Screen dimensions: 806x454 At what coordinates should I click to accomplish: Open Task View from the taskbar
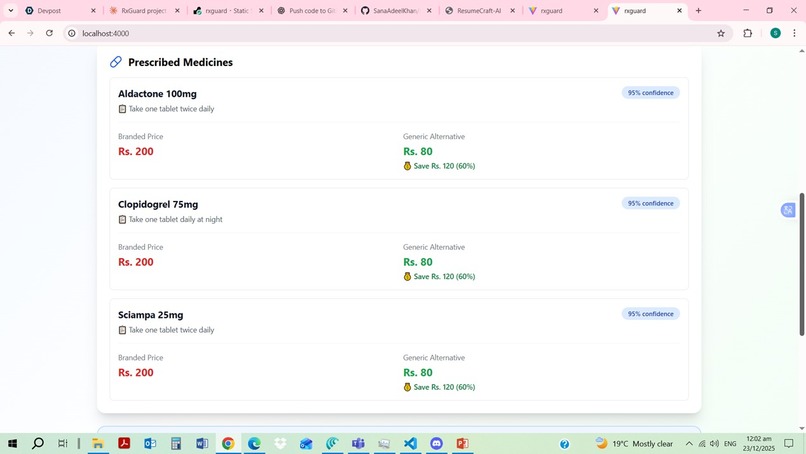pyautogui.click(x=63, y=443)
